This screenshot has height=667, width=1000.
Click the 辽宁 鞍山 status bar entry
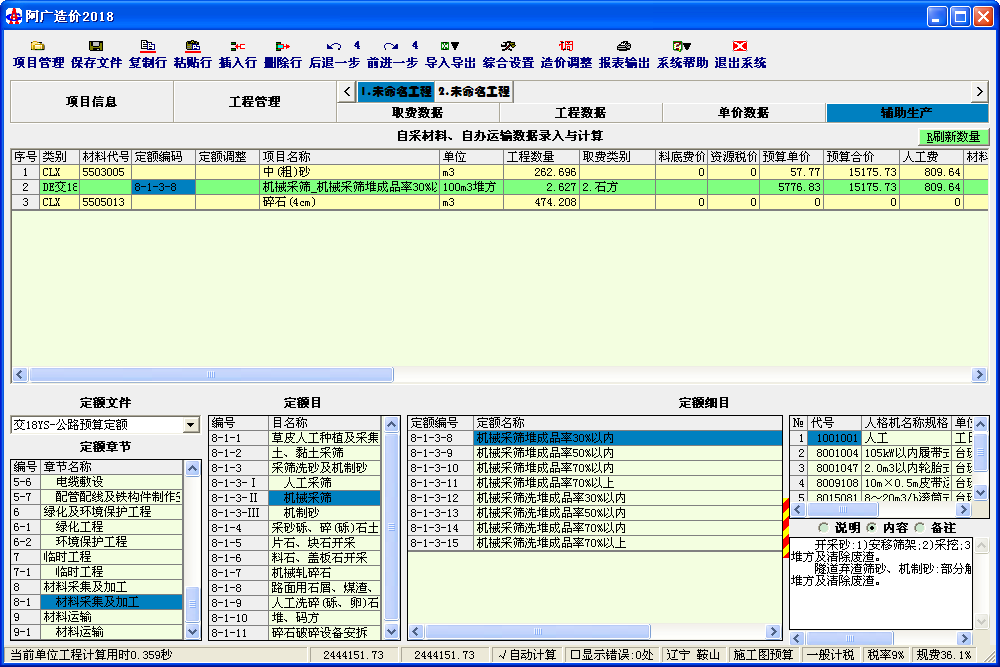pyautogui.click(x=693, y=655)
